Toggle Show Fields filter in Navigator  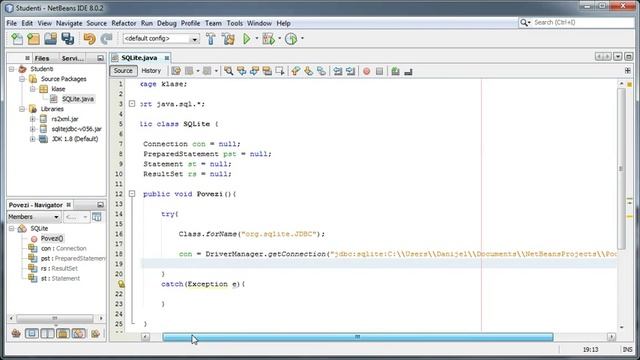[32, 333]
